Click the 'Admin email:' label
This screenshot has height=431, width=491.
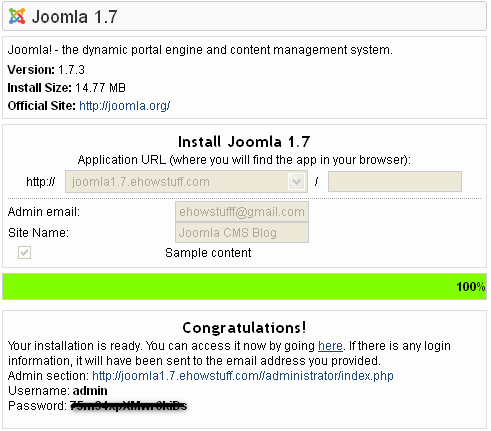[44, 212]
